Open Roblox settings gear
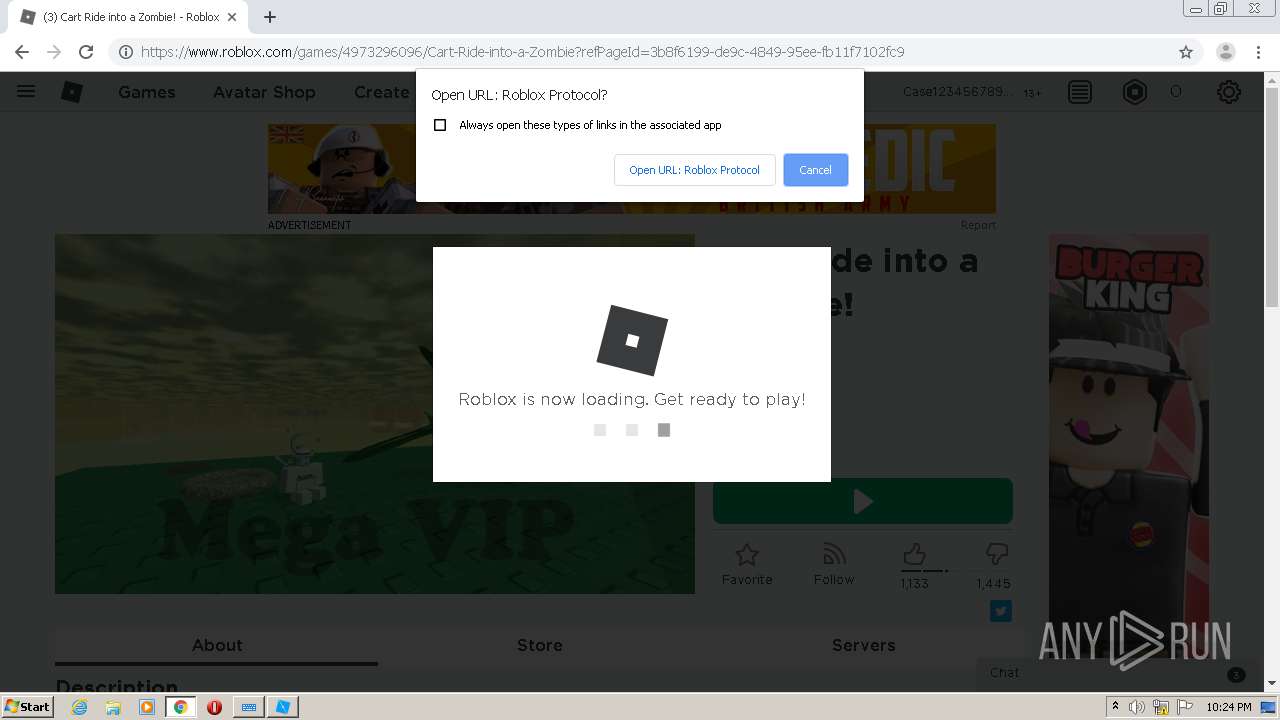This screenshot has width=1280, height=720. tap(1229, 92)
